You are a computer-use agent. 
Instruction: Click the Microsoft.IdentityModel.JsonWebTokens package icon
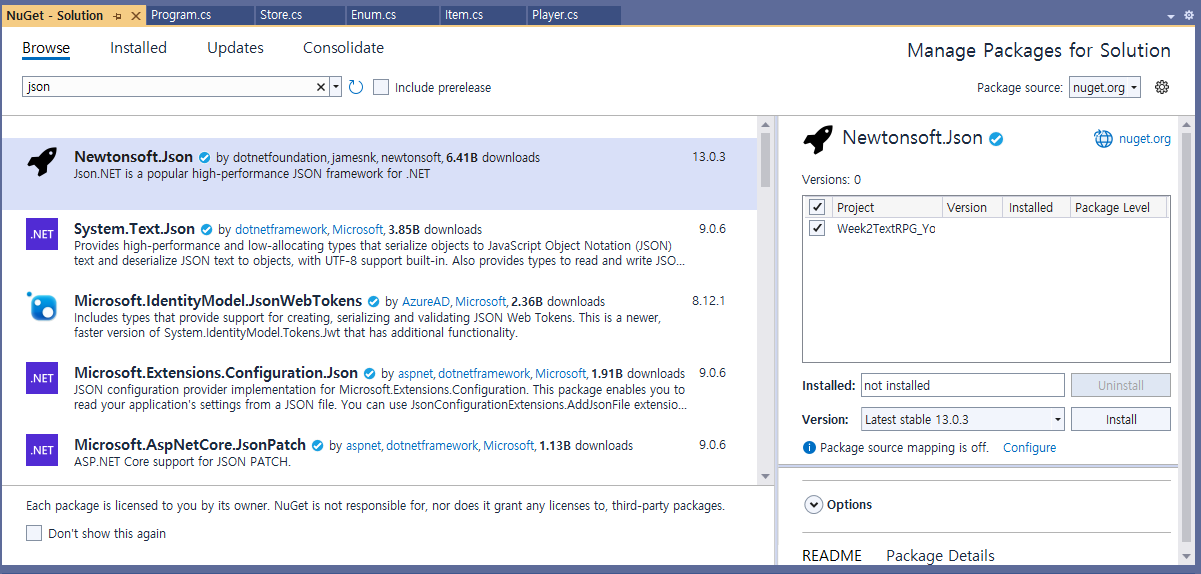pos(42,306)
